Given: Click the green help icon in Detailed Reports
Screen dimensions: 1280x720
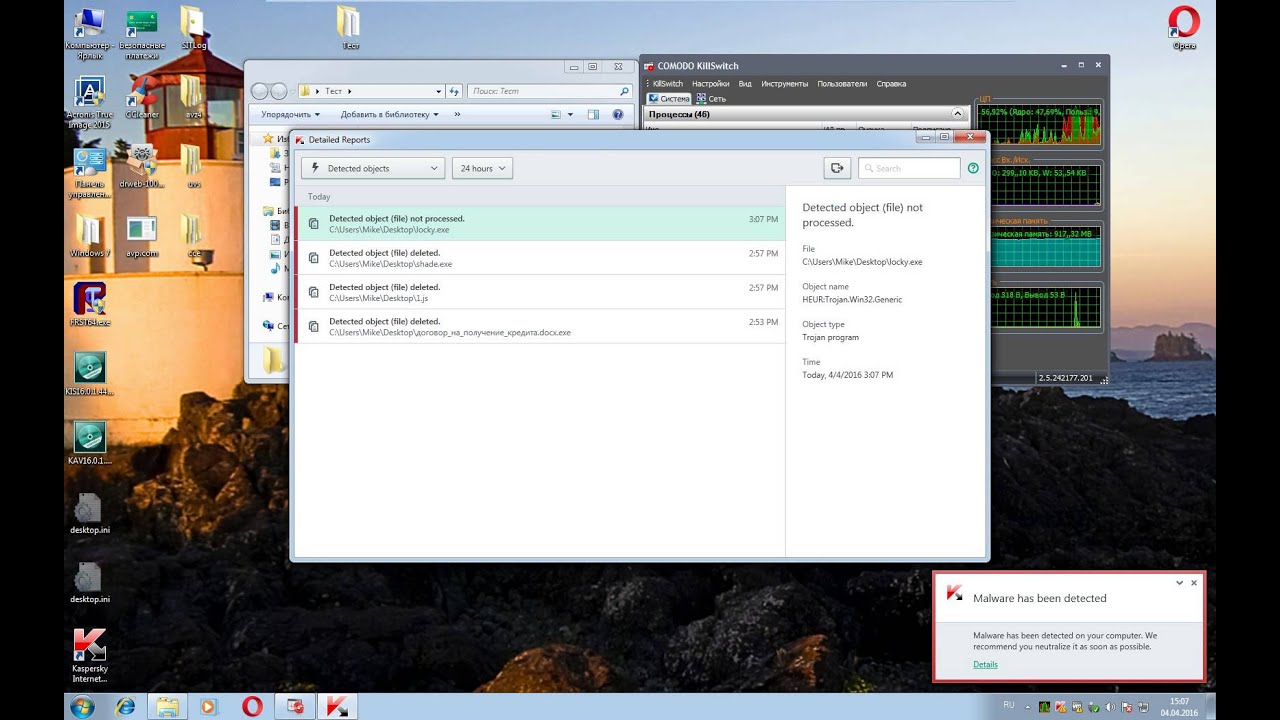Looking at the screenshot, I should (x=973, y=168).
